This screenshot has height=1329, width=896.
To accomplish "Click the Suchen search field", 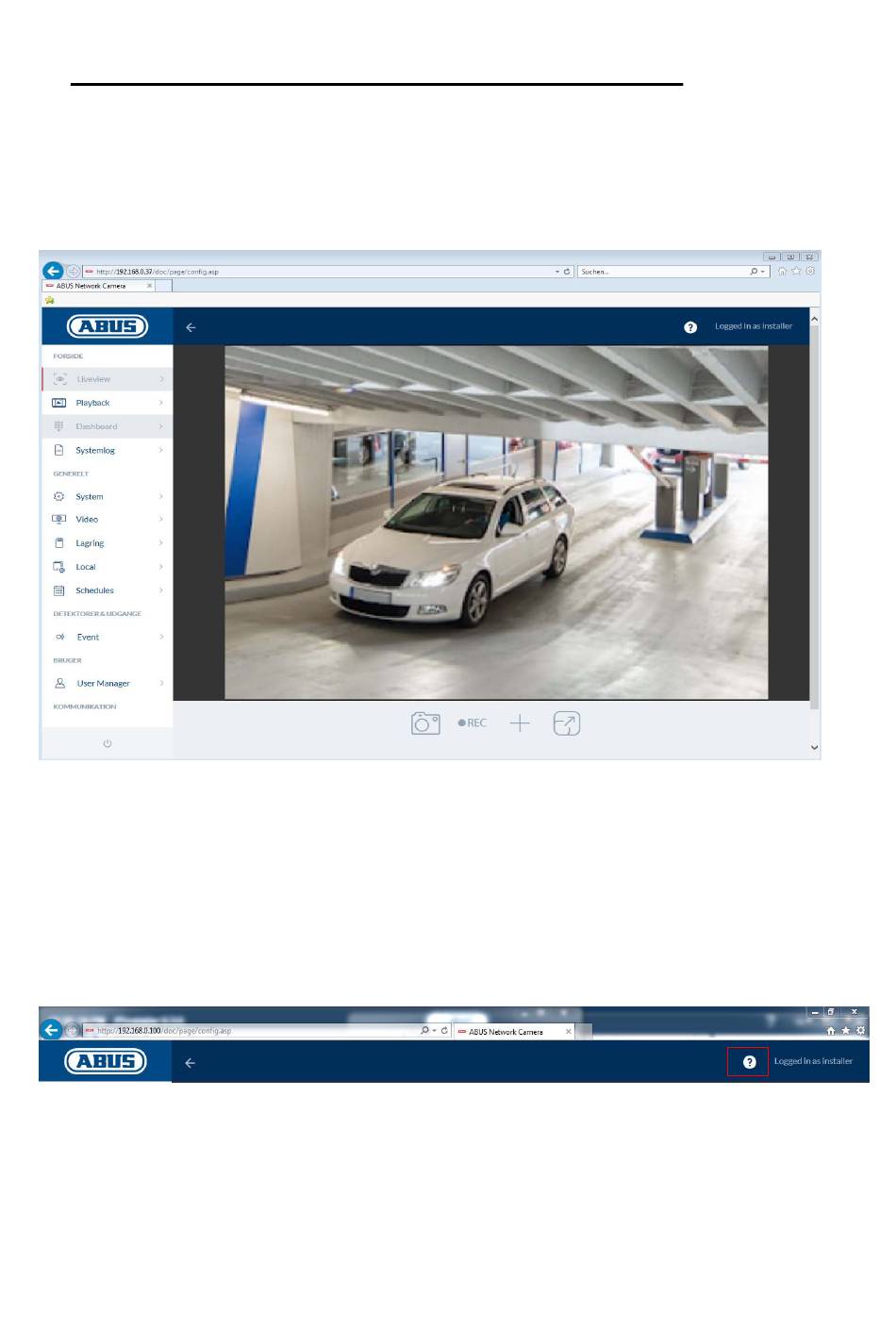I will (660, 272).
